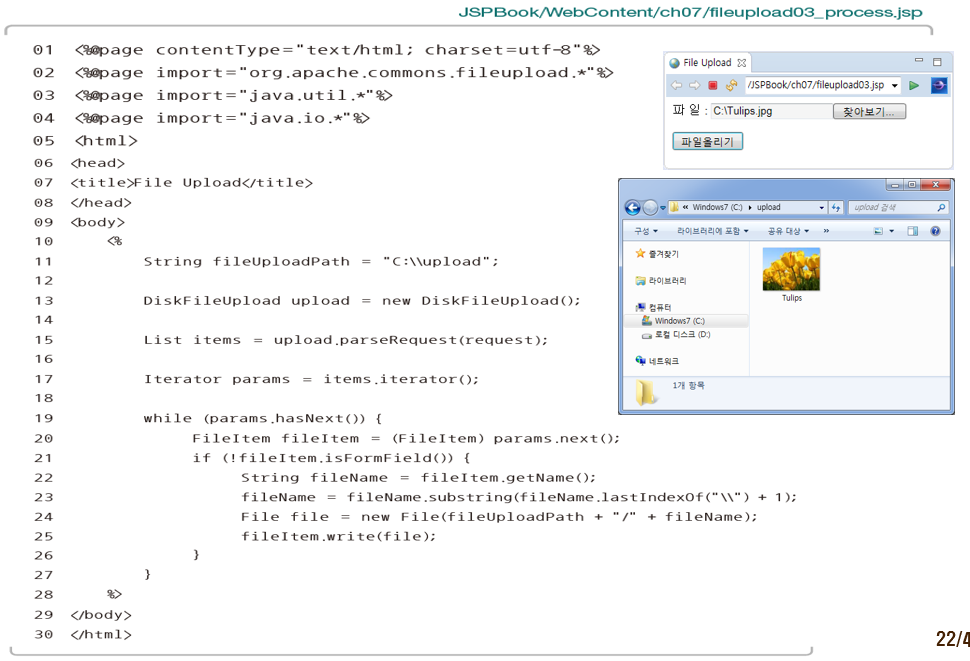Click upload segment in the address bar

pos(768,207)
